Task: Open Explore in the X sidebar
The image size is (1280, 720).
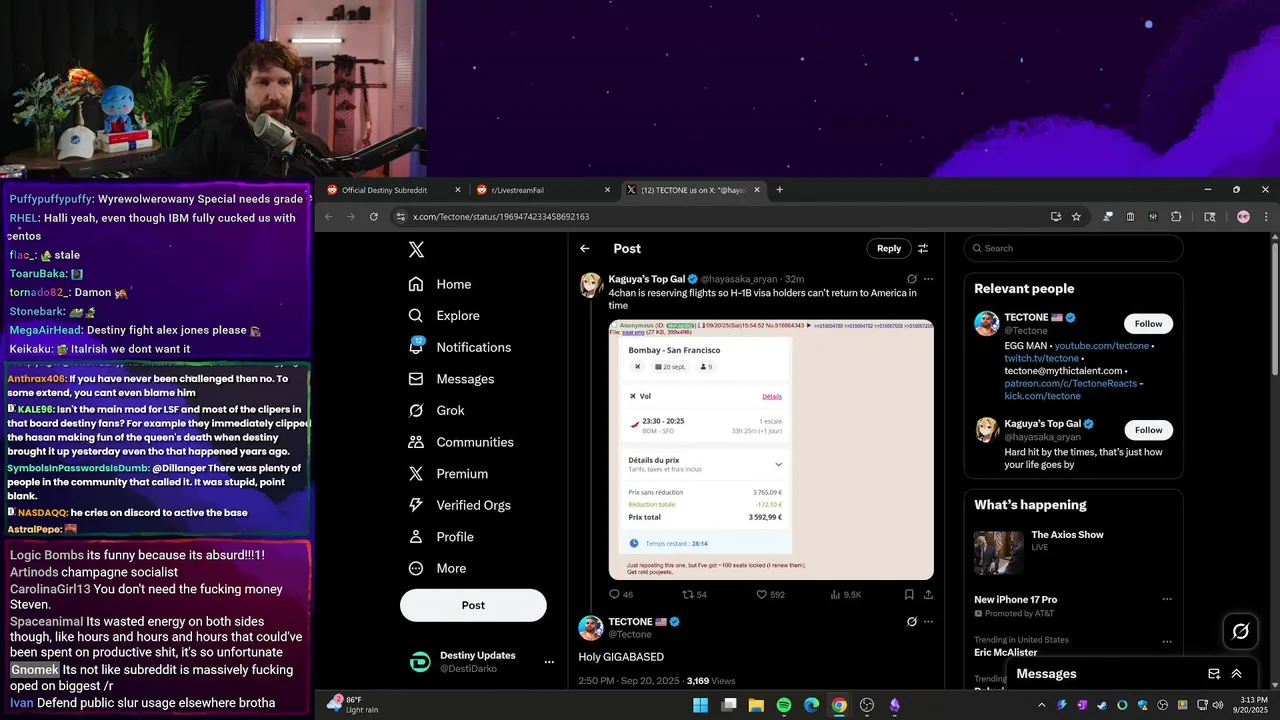Action: tap(444, 315)
